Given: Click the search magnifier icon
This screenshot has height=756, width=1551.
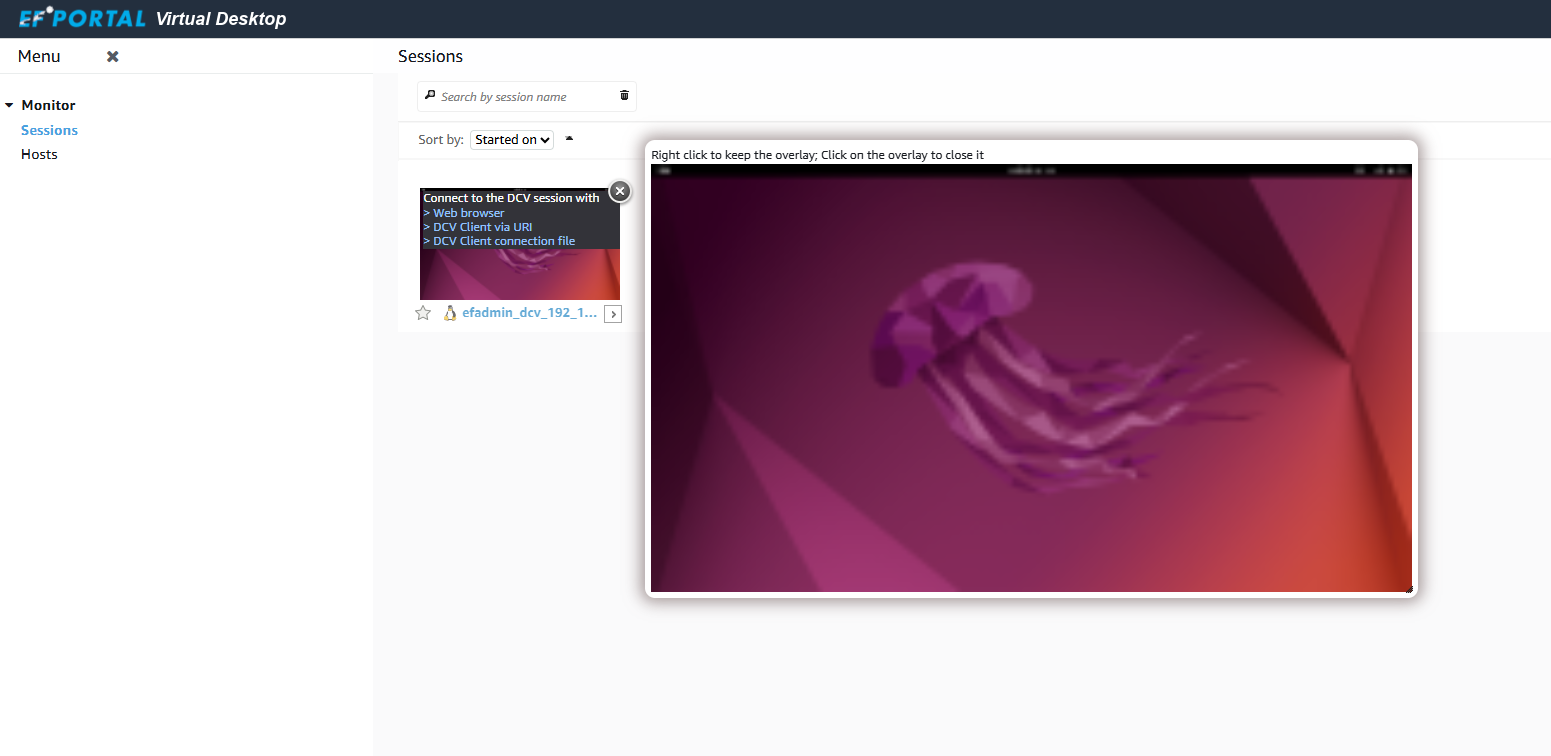Looking at the screenshot, I should click(430, 96).
